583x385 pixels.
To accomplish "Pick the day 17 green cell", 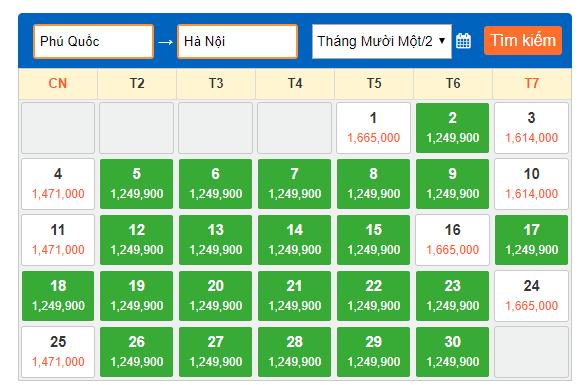I will point(531,240).
